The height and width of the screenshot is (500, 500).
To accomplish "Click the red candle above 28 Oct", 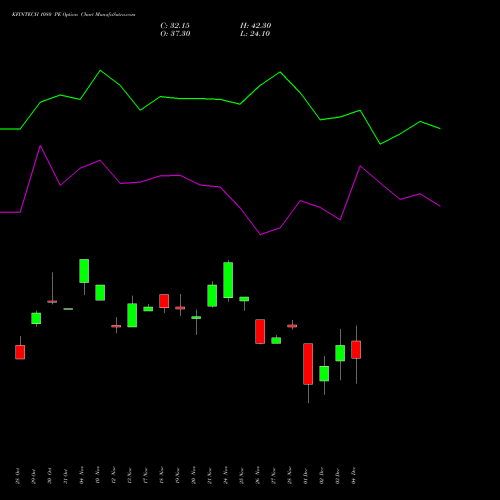I will (20, 352).
